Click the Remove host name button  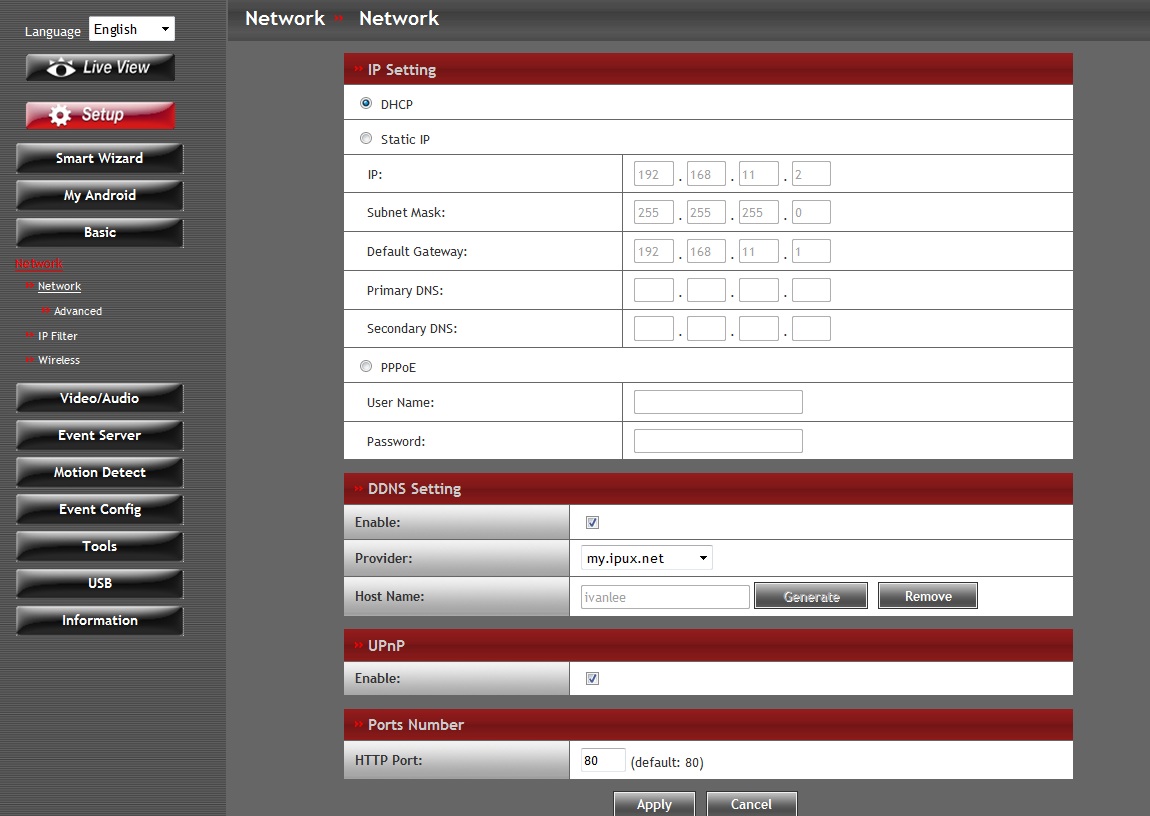[928, 596]
